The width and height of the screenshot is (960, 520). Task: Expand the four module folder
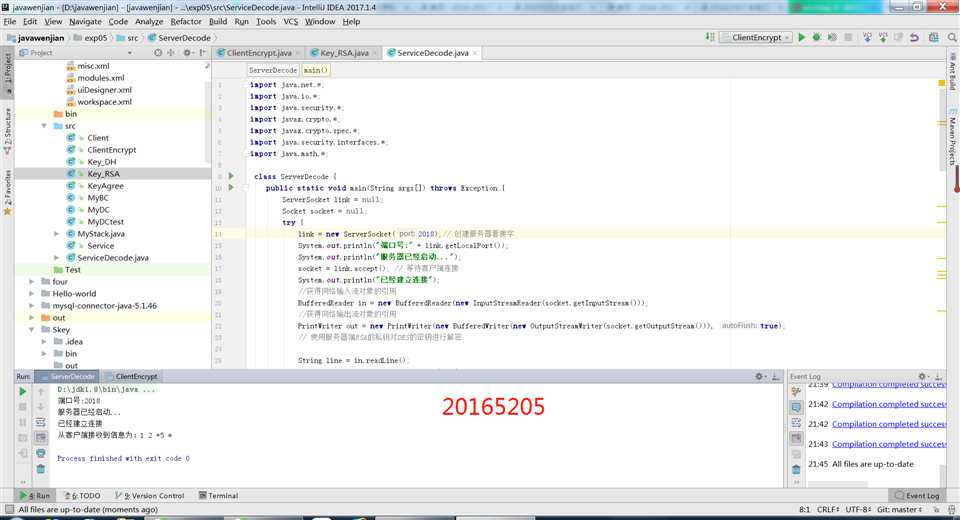click(32, 282)
